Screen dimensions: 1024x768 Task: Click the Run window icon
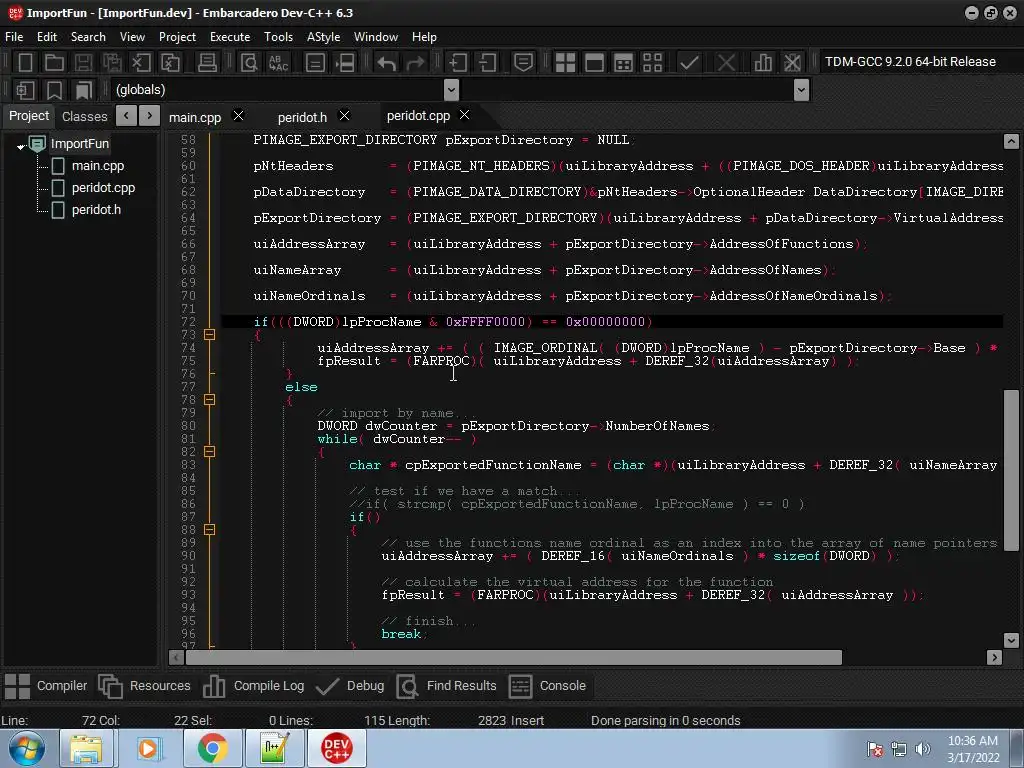[x=594, y=63]
